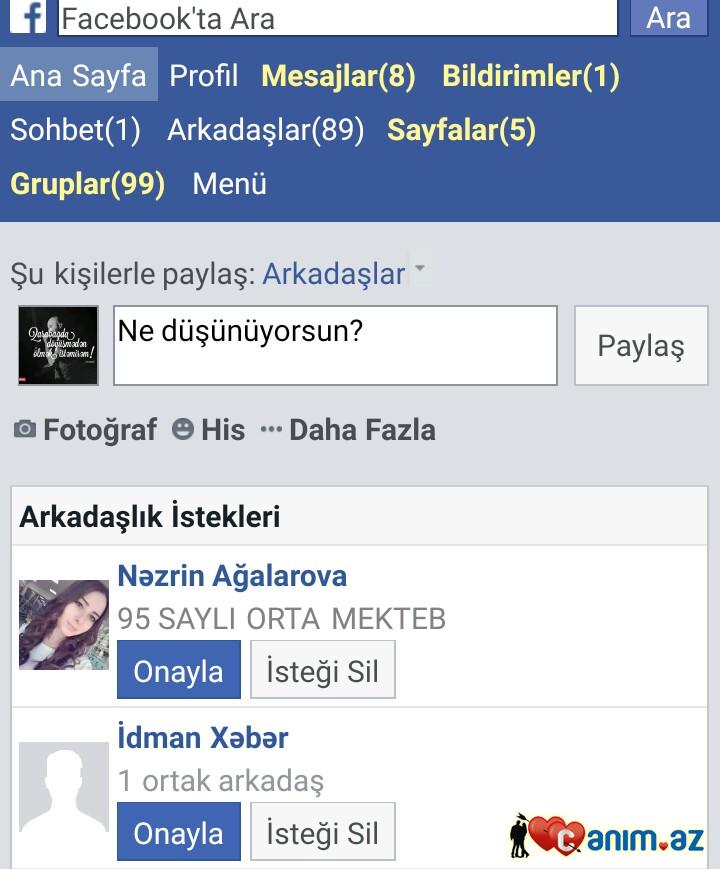Open Mesajlar(8) messages
The image size is (720, 869).
[x=338, y=76]
